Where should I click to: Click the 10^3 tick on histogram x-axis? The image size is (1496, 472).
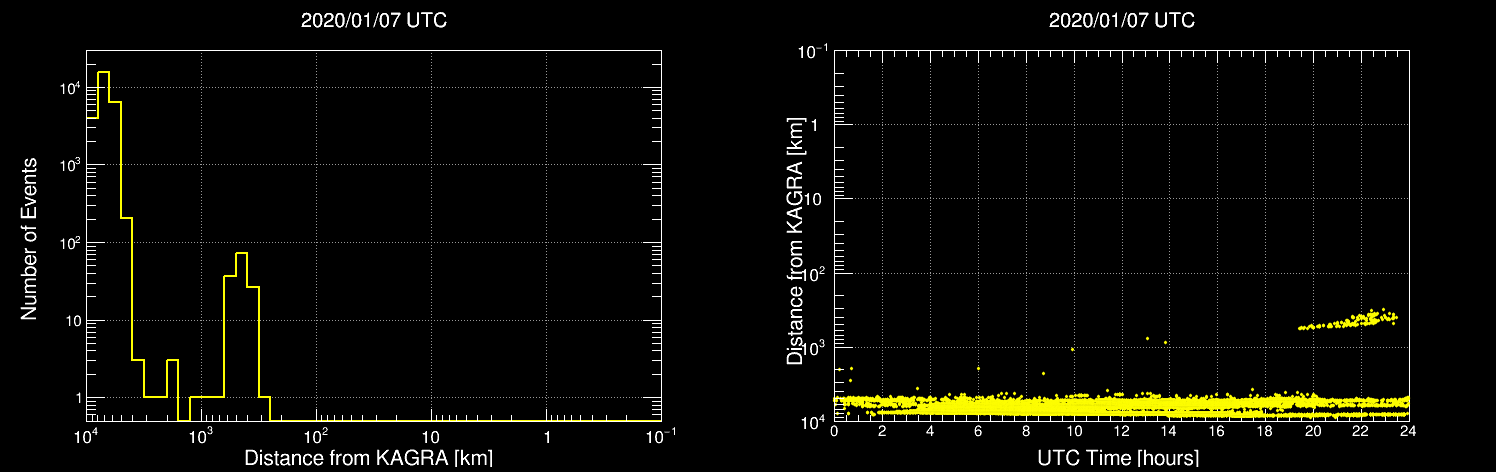201,435
